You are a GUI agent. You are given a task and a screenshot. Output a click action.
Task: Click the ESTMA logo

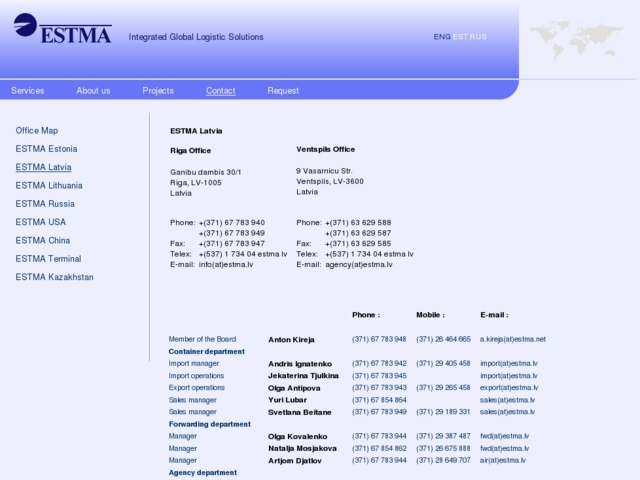(62, 28)
